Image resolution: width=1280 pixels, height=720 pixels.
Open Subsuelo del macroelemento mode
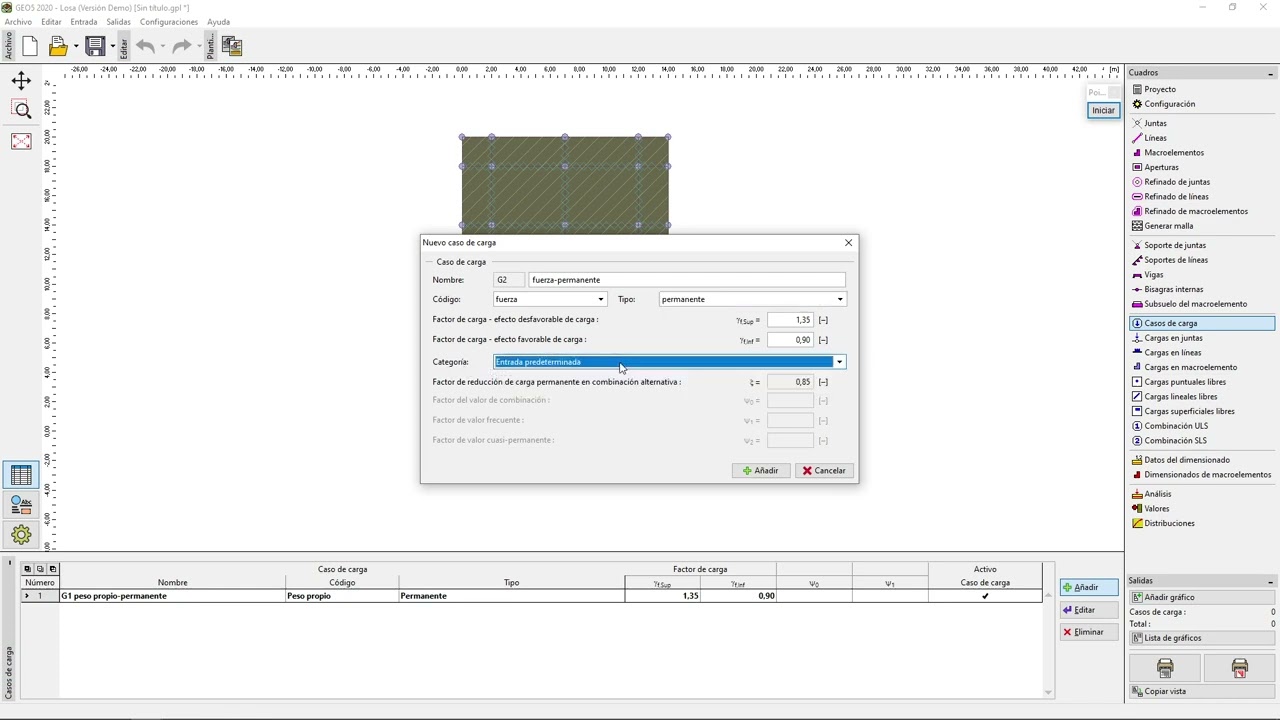tap(1195, 304)
